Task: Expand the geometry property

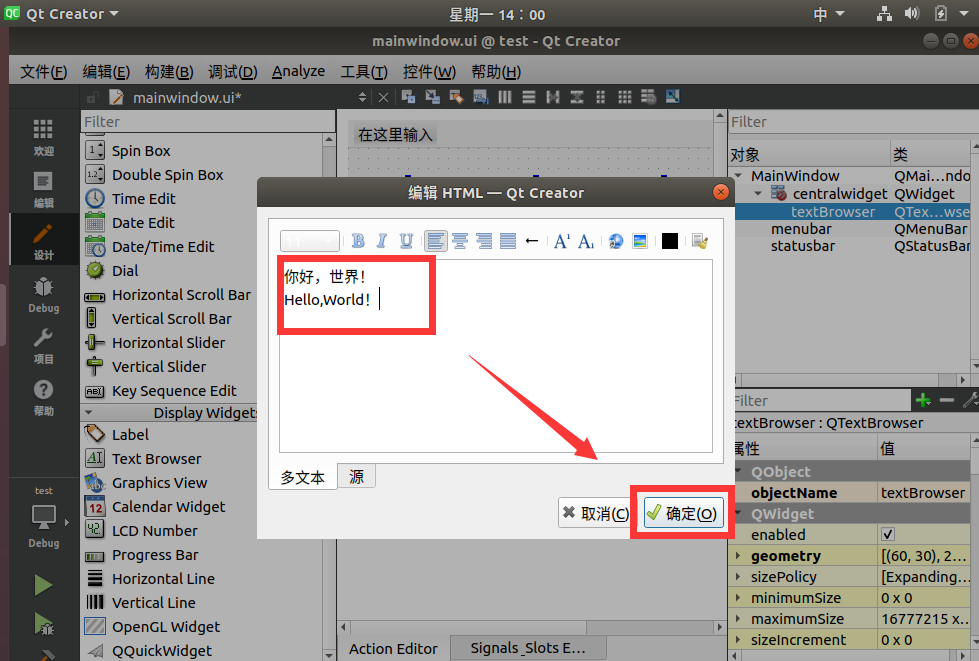Action: pos(739,556)
